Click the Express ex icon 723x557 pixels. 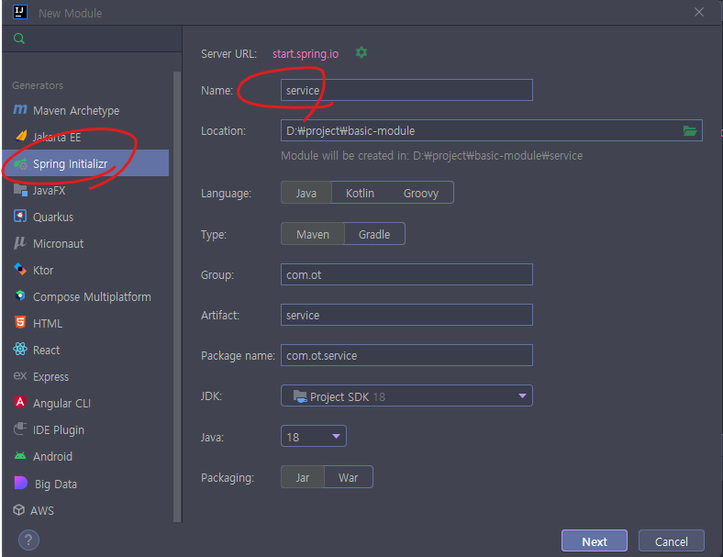coord(20,376)
